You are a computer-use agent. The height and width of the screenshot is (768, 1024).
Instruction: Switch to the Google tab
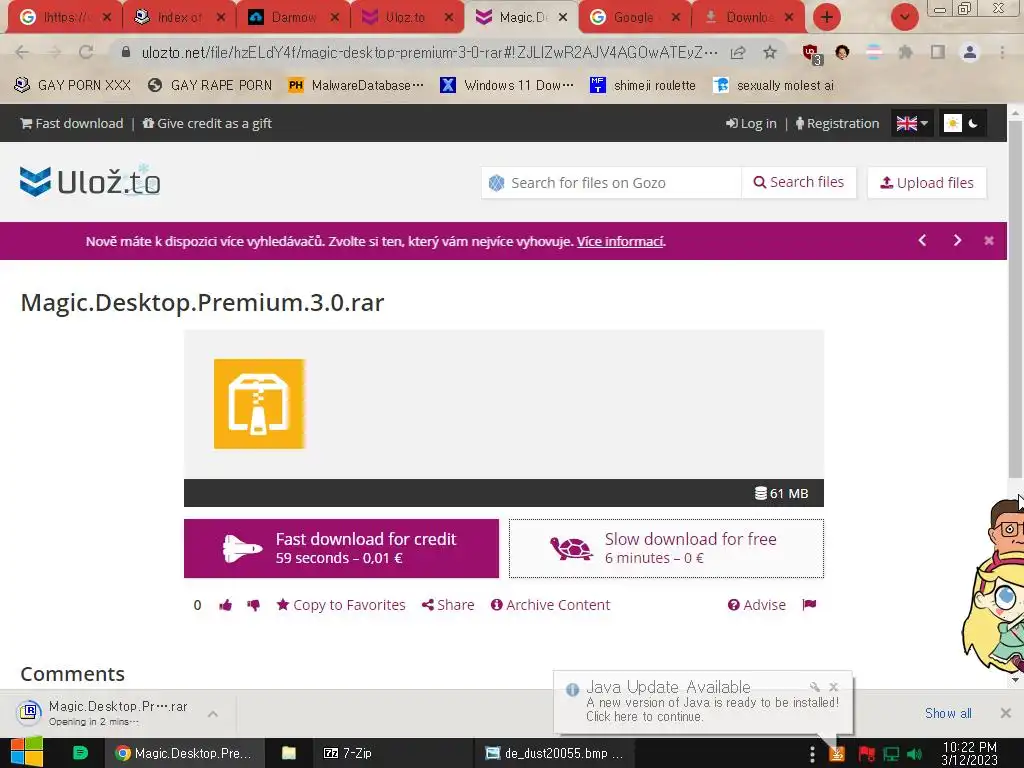click(635, 18)
